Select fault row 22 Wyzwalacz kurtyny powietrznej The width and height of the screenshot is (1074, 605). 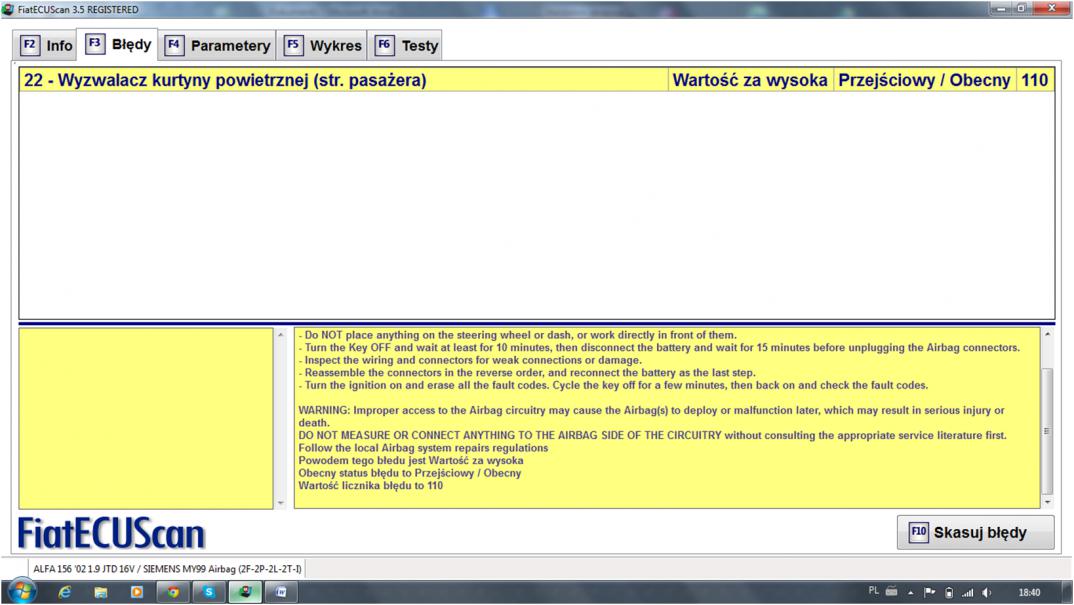pyautogui.click(x=536, y=80)
